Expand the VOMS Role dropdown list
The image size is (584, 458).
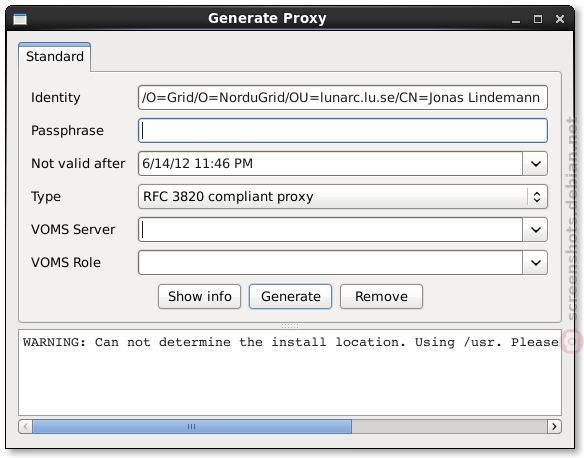tap(536, 263)
